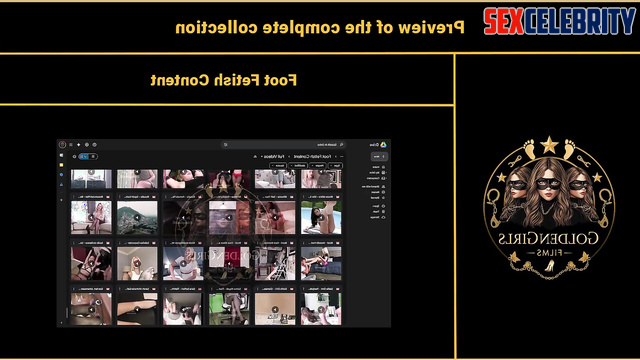Expand the My Drive tree arrow
Screen dimensions: 640x360
(x=386, y=173)
